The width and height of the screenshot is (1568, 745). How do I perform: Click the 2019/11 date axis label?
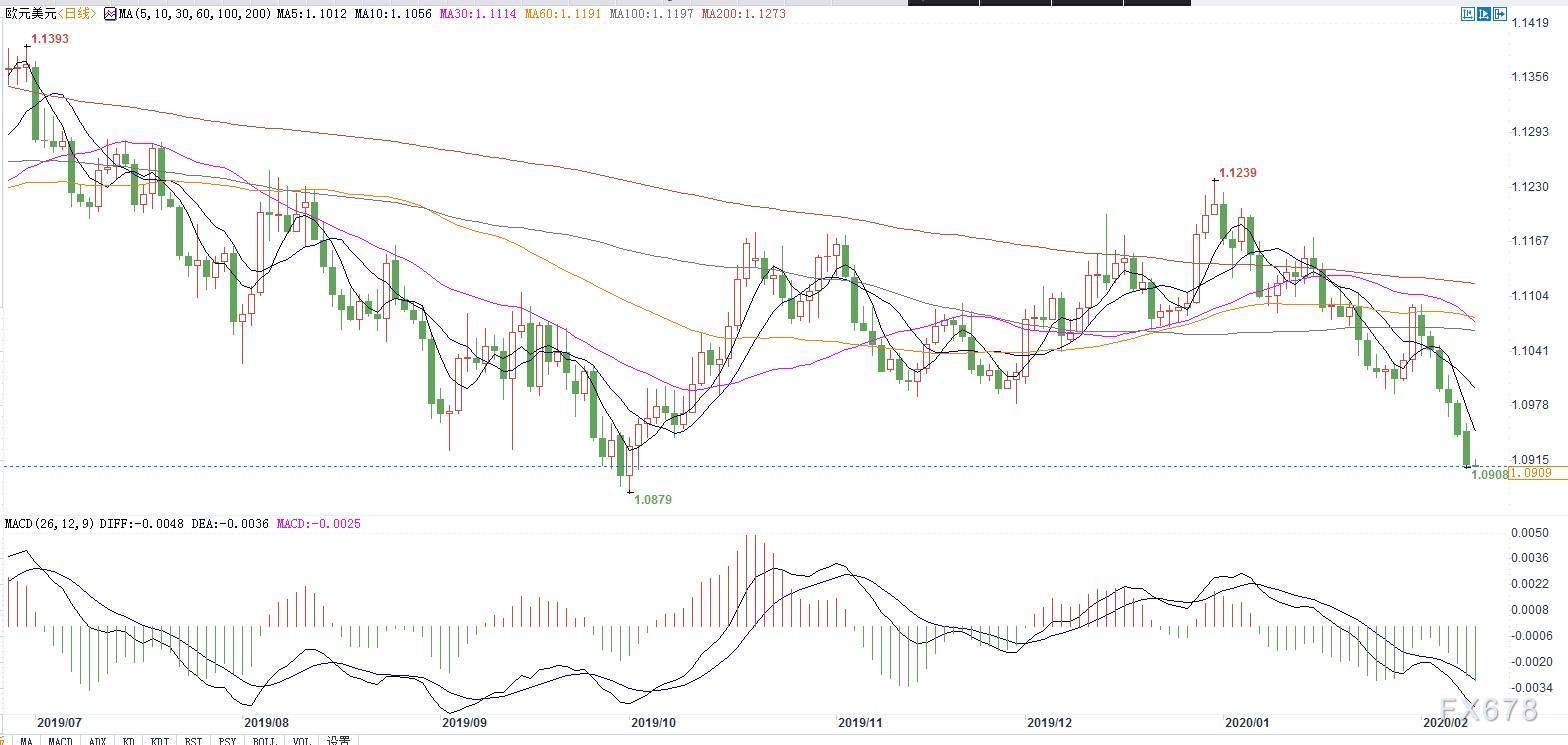861,722
